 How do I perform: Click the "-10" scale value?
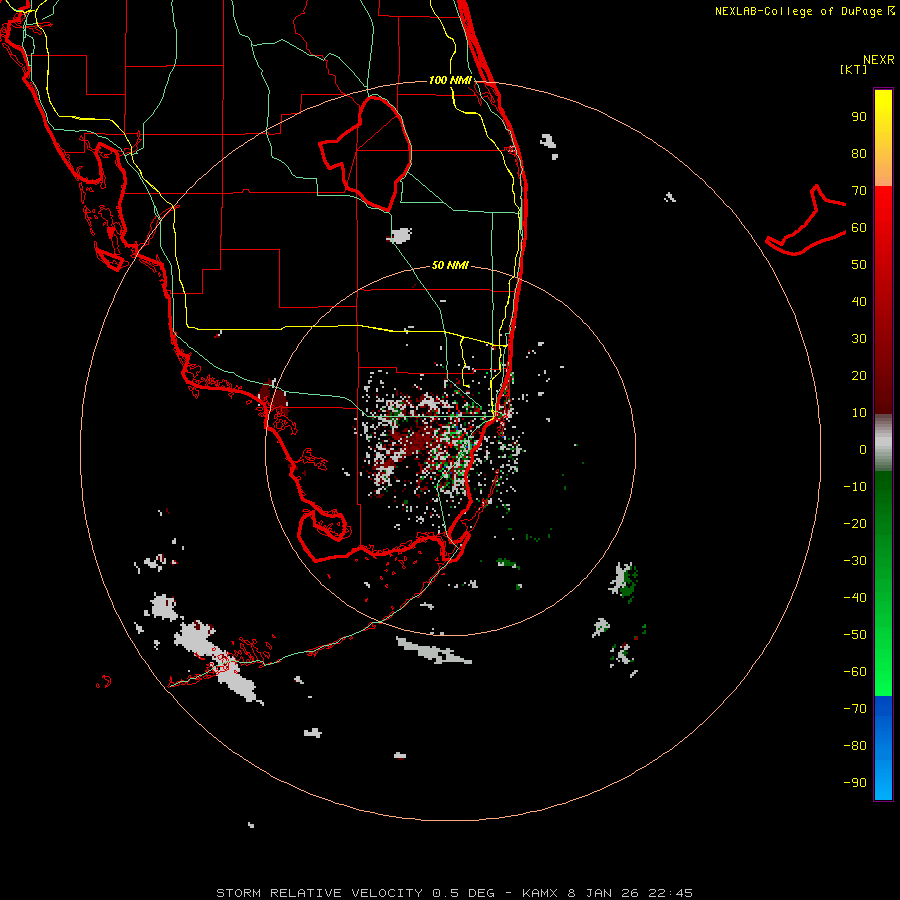[855, 487]
